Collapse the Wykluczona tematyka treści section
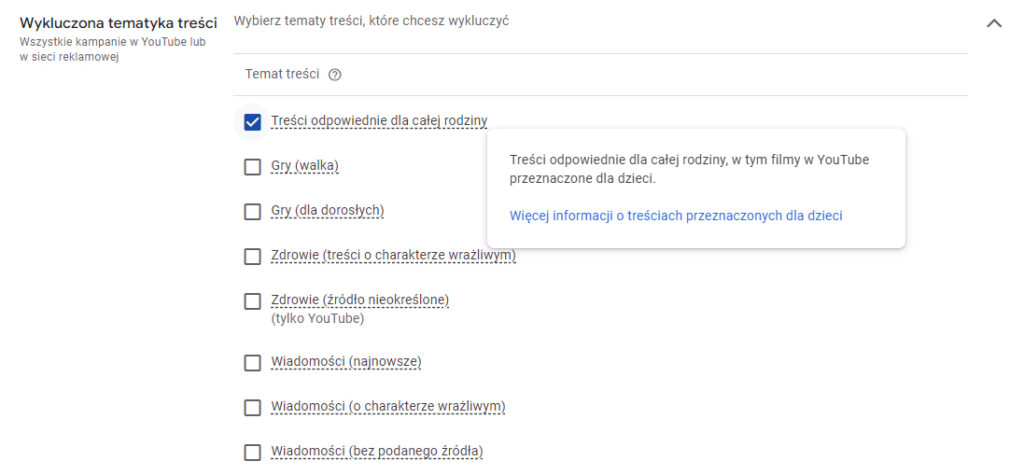The image size is (1024, 475). click(994, 23)
